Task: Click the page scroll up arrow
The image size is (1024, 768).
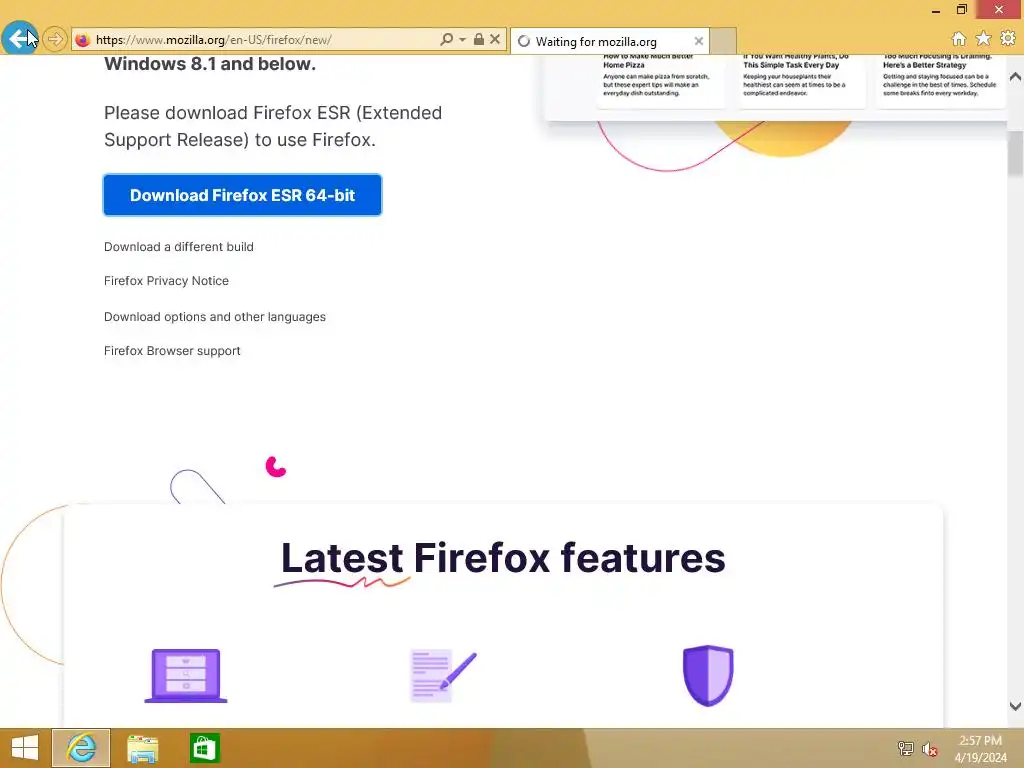Action: 1016,76
